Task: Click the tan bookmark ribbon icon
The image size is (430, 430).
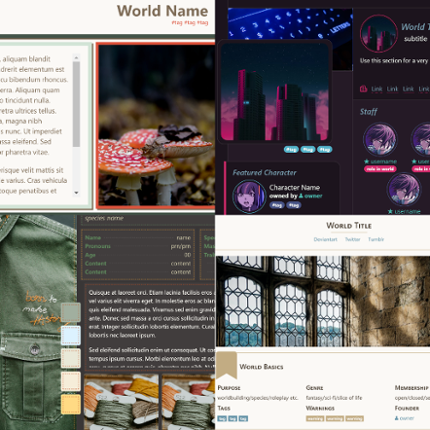Action: point(226,365)
